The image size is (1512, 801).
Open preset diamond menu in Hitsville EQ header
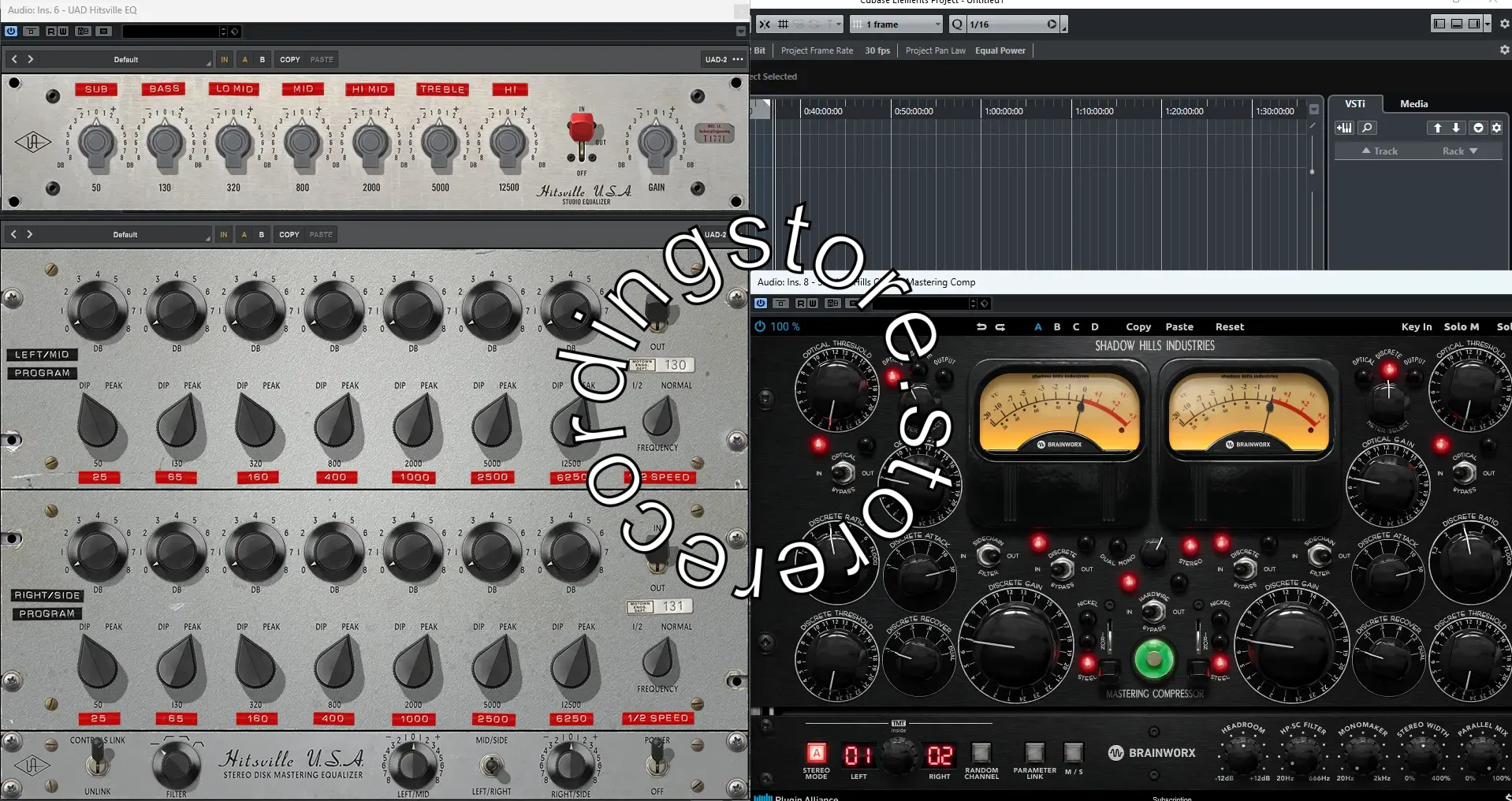coord(235,32)
